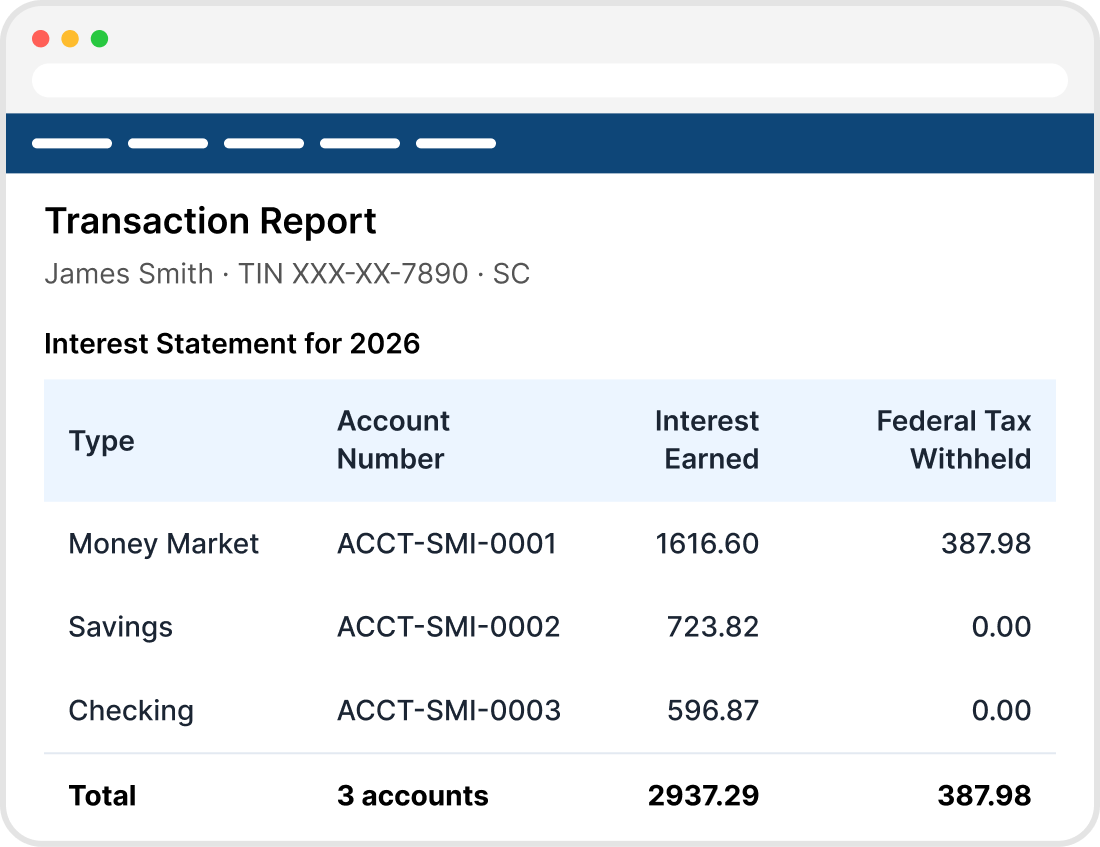Click 0.00 tax withheld in Checking row
The width and height of the screenshot is (1100, 847).
click(1002, 711)
